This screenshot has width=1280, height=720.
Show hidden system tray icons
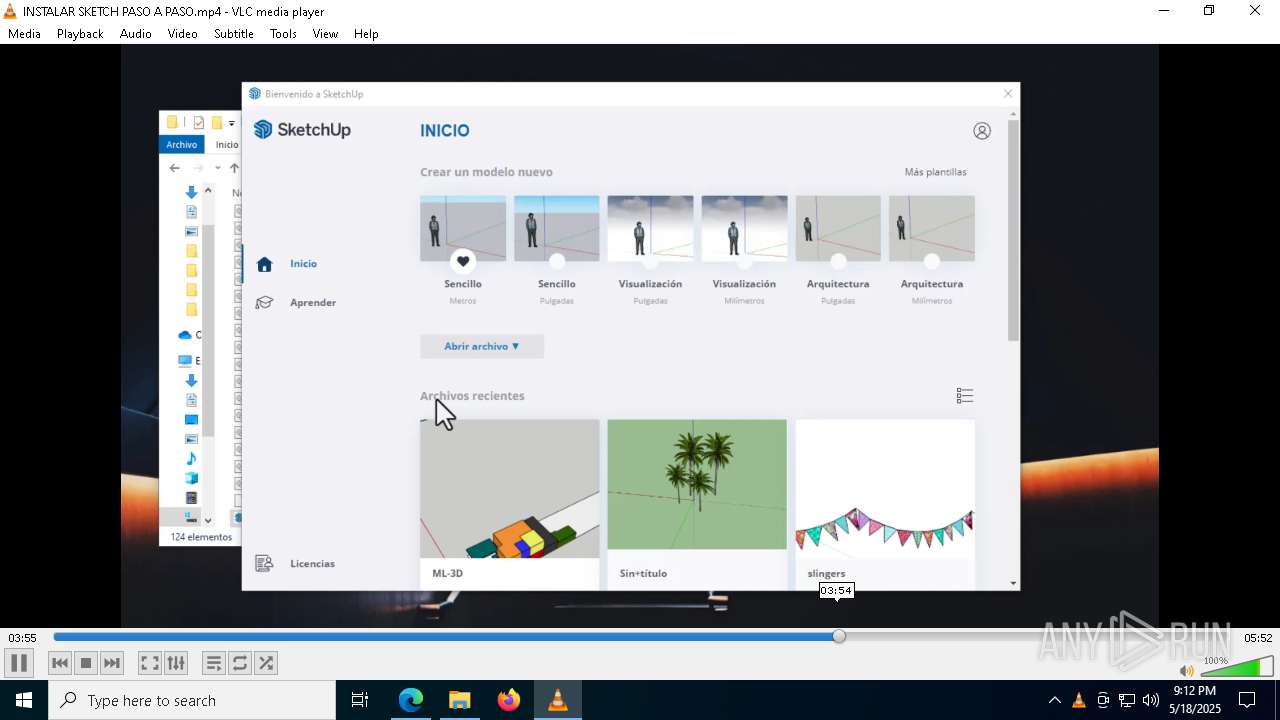click(1054, 700)
